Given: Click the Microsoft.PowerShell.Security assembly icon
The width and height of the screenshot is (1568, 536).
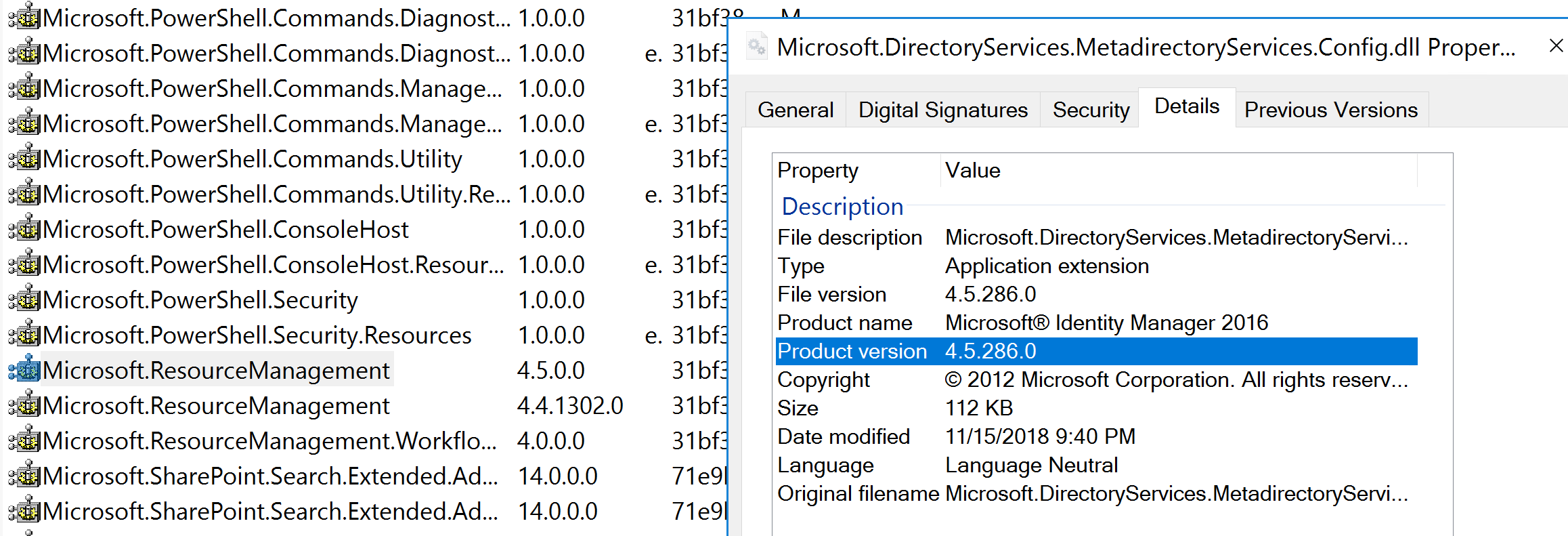Looking at the screenshot, I should [x=24, y=300].
